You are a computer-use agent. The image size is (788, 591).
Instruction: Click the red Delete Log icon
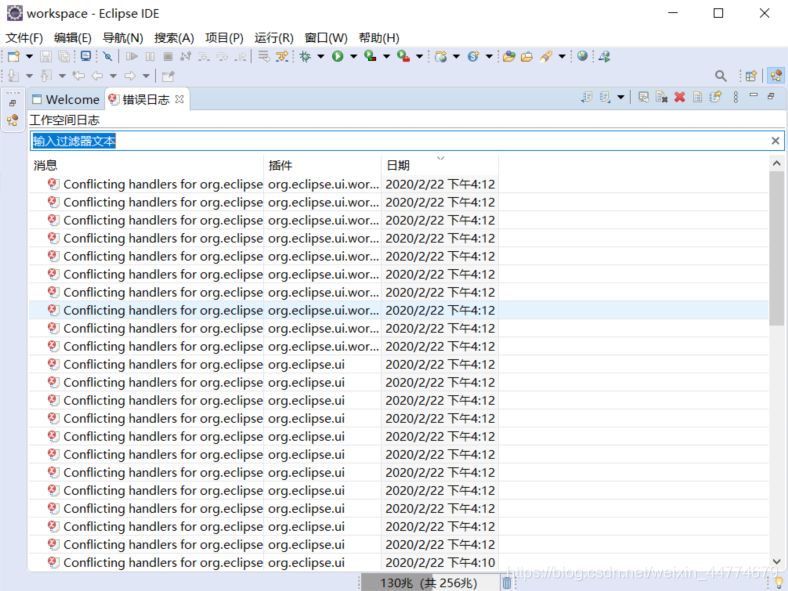coord(679,97)
